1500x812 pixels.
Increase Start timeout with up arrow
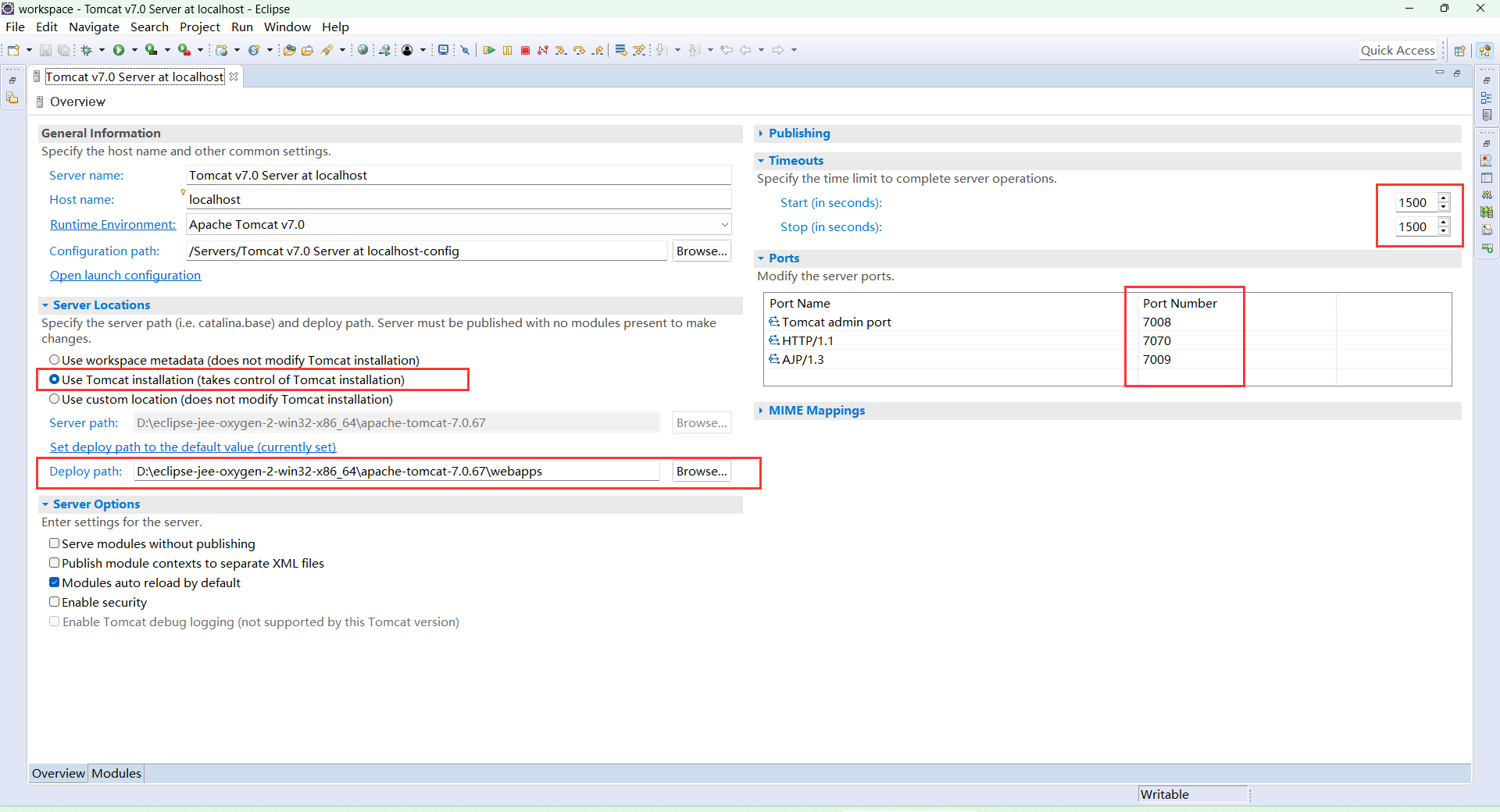[x=1444, y=198]
